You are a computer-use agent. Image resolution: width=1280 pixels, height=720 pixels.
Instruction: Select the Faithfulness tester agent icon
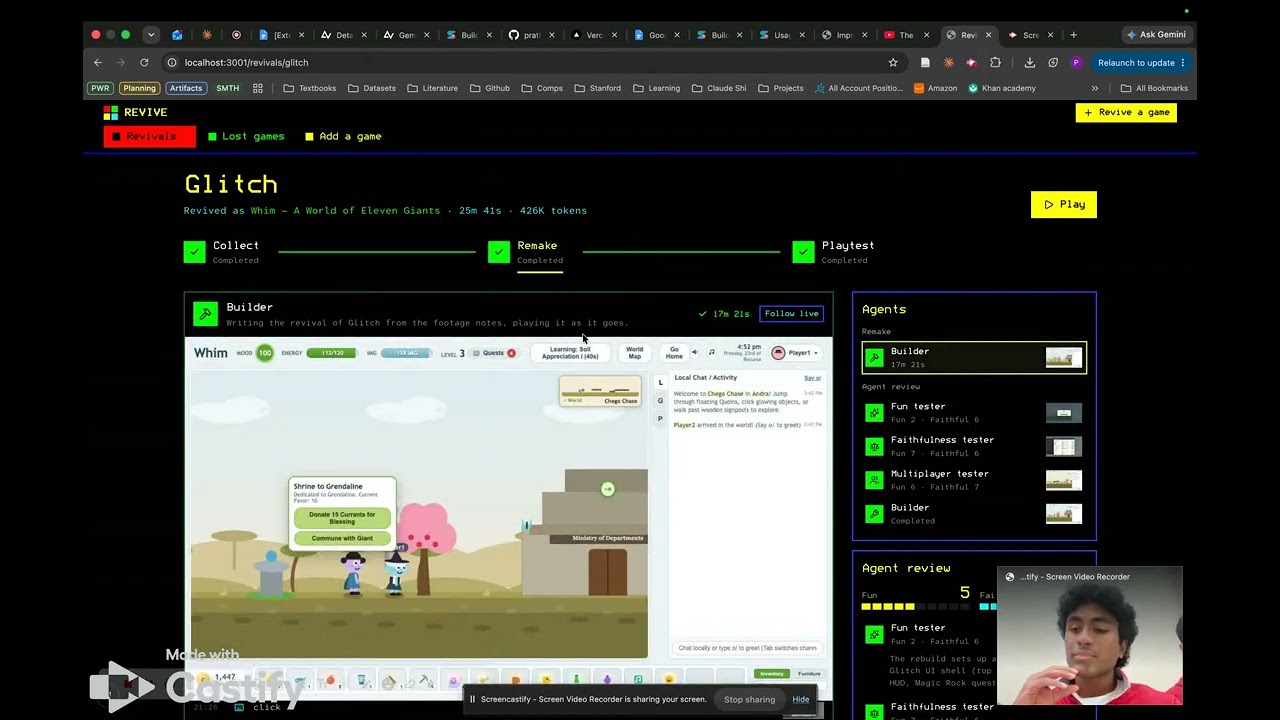click(874, 446)
